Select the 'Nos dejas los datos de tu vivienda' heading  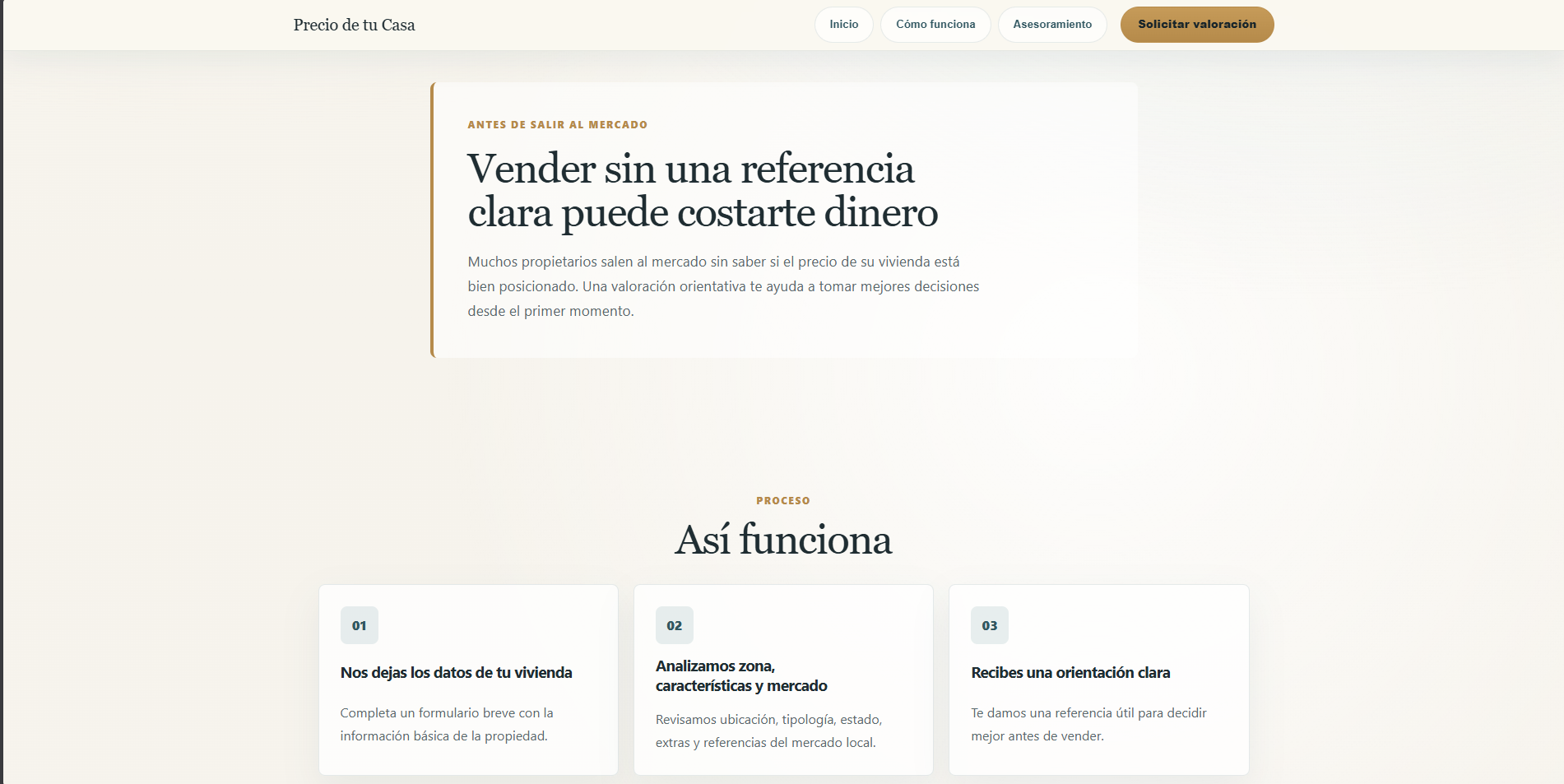click(457, 672)
